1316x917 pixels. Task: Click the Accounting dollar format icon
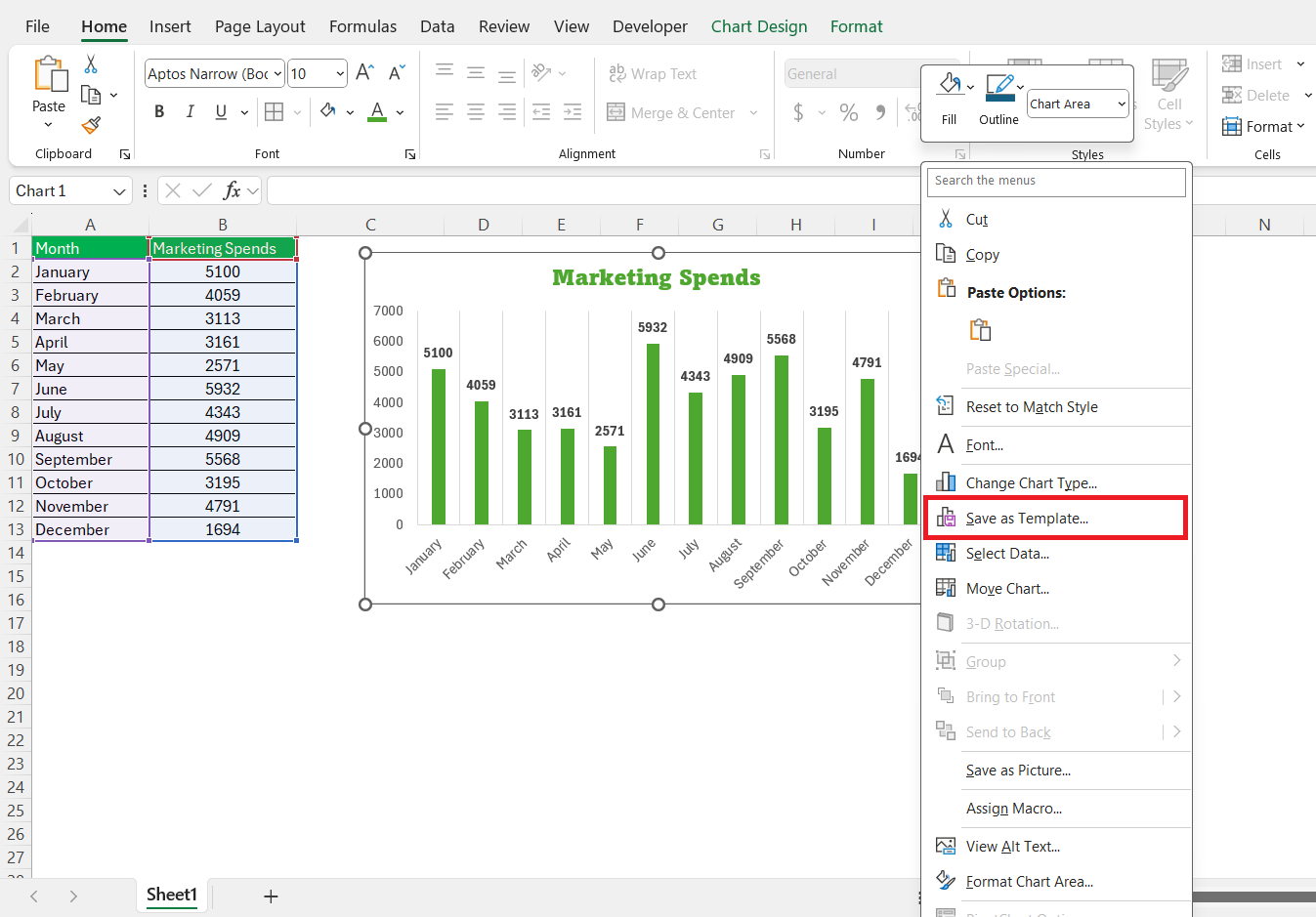click(x=799, y=112)
